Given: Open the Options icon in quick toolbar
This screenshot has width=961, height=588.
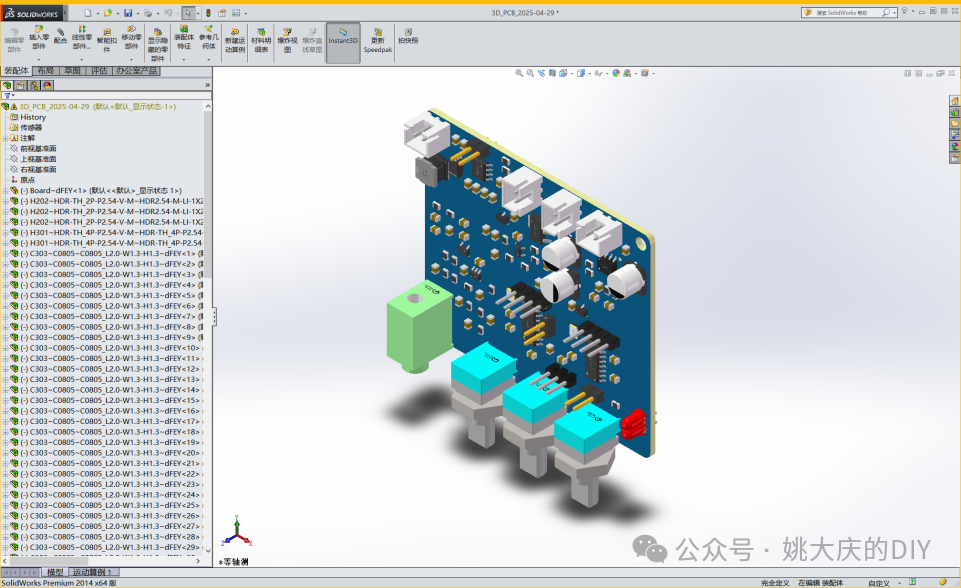Looking at the screenshot, I should (x=236, y=13).
